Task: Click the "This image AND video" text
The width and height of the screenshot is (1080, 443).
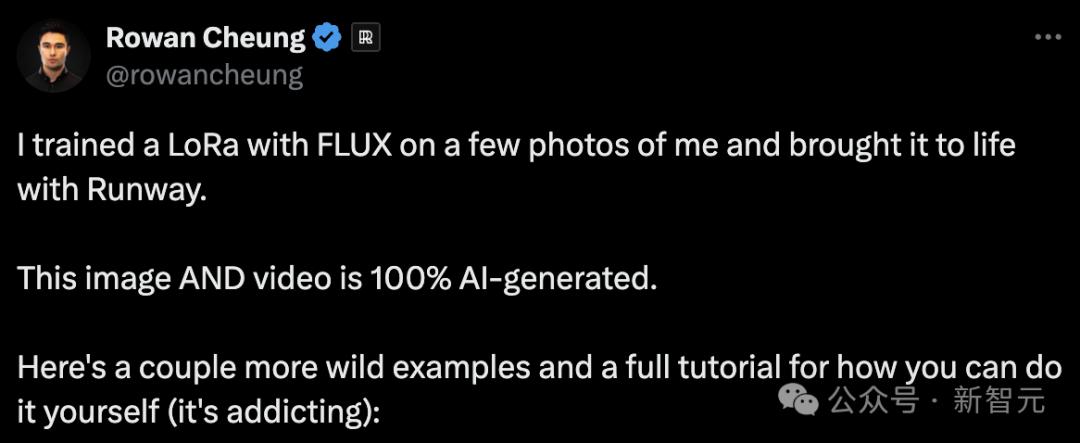Action: coord(154,277)
